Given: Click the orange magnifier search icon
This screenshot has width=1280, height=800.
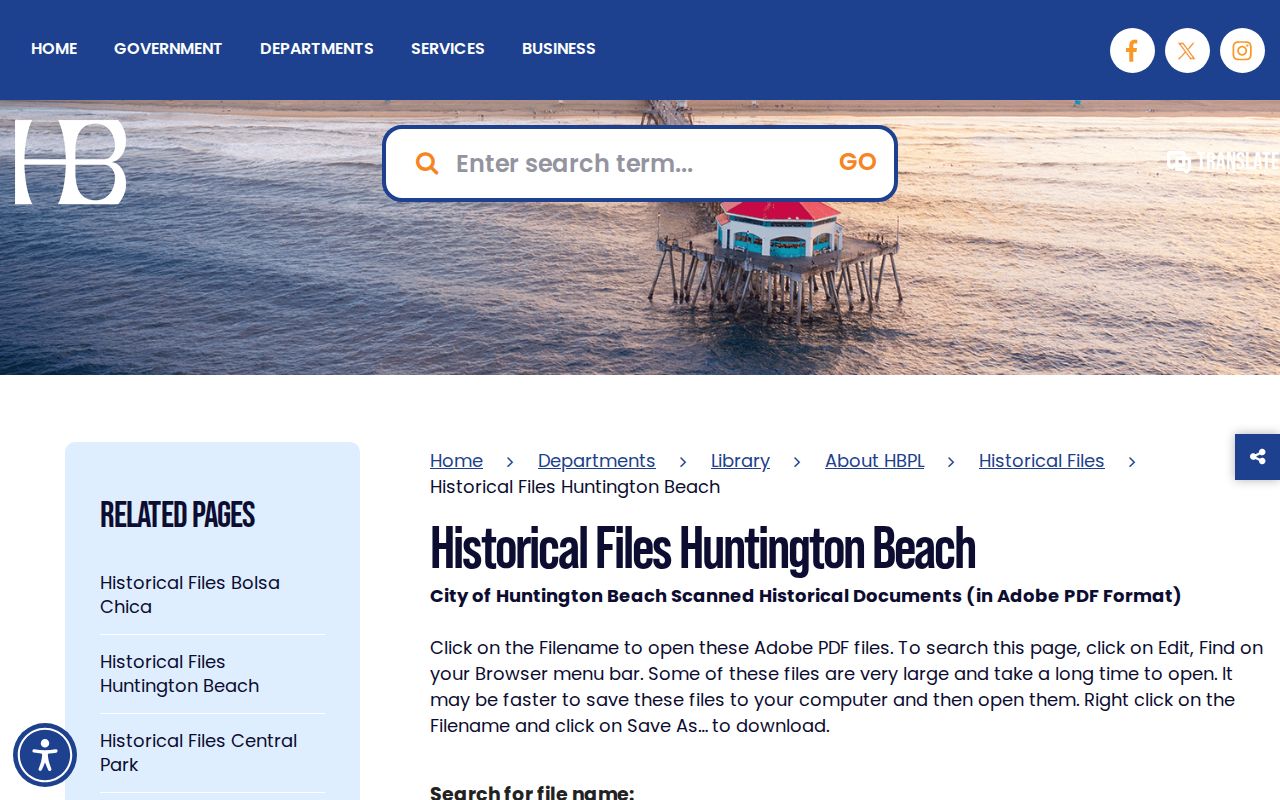Looking at the screenshot, I should pos(427,163).
